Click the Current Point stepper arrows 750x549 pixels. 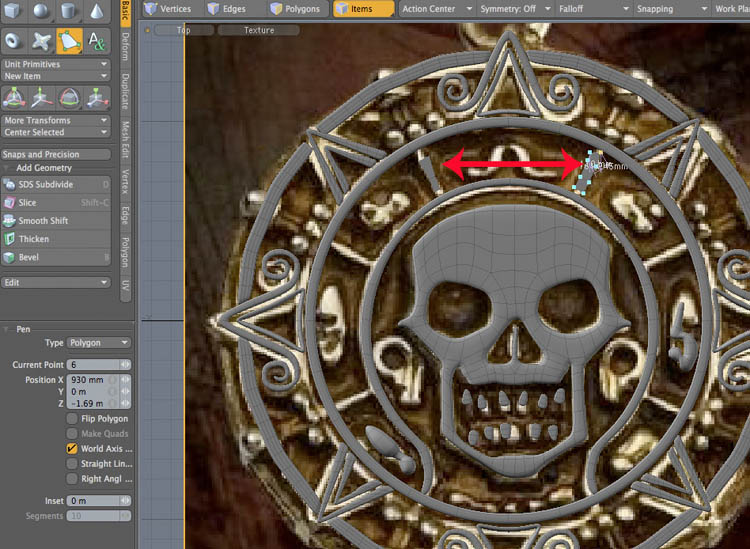coord(125,365)
